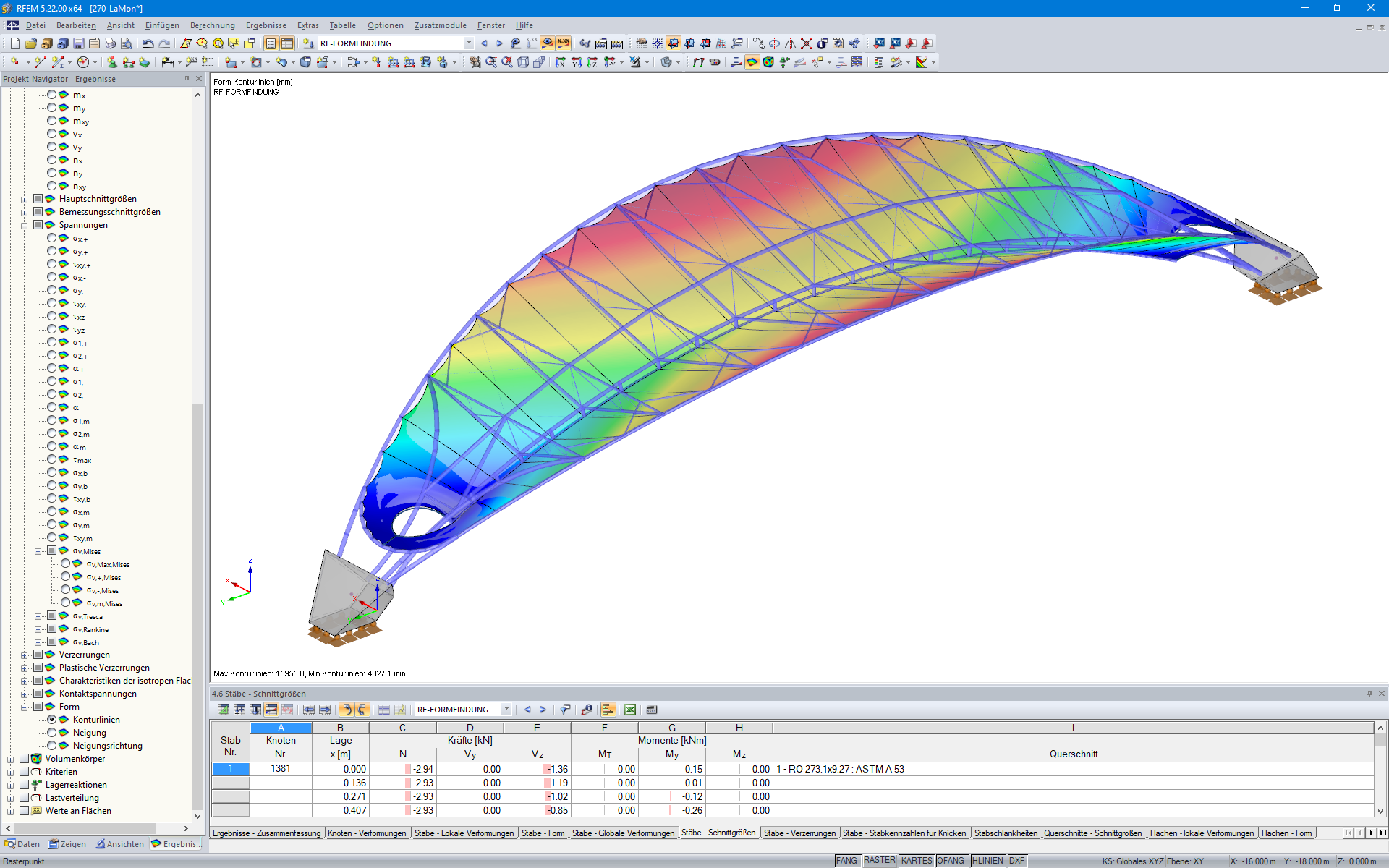Switch to Stäbe - Form tab
The image size is (1389, 868).
pos(543,833)
